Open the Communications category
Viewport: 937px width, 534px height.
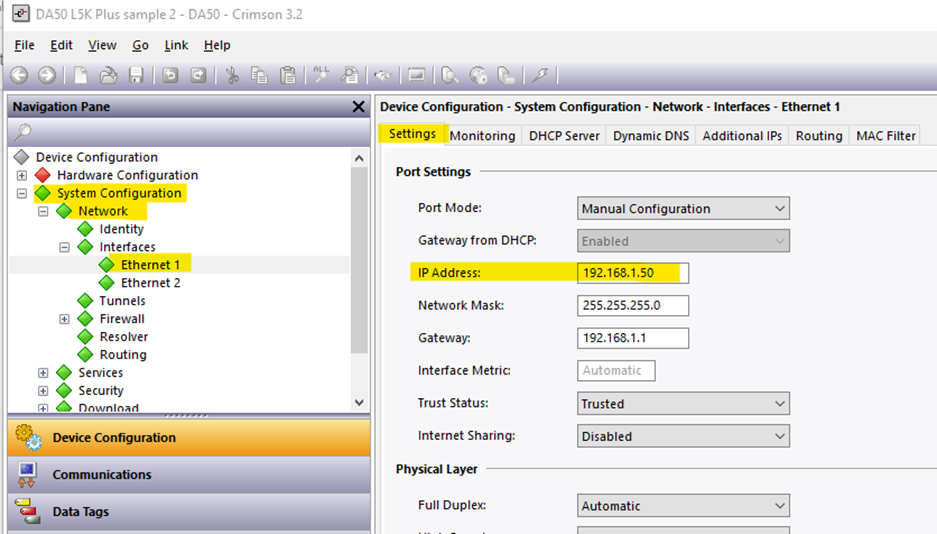click(x=189, y=474)
